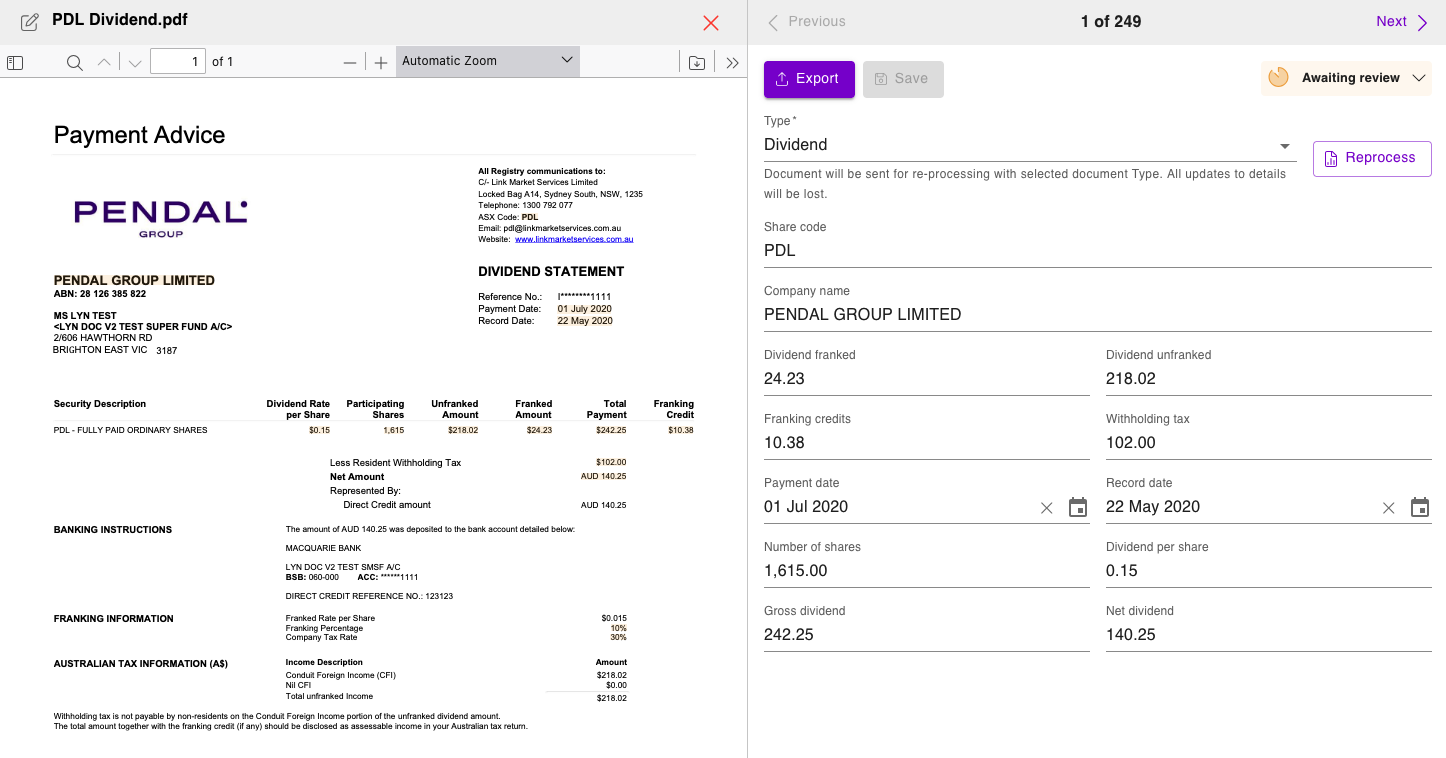The height and width of the screenshot is (758, 1446).
Task: Zoom in with the plus icon
Action: tap(381, 62)
